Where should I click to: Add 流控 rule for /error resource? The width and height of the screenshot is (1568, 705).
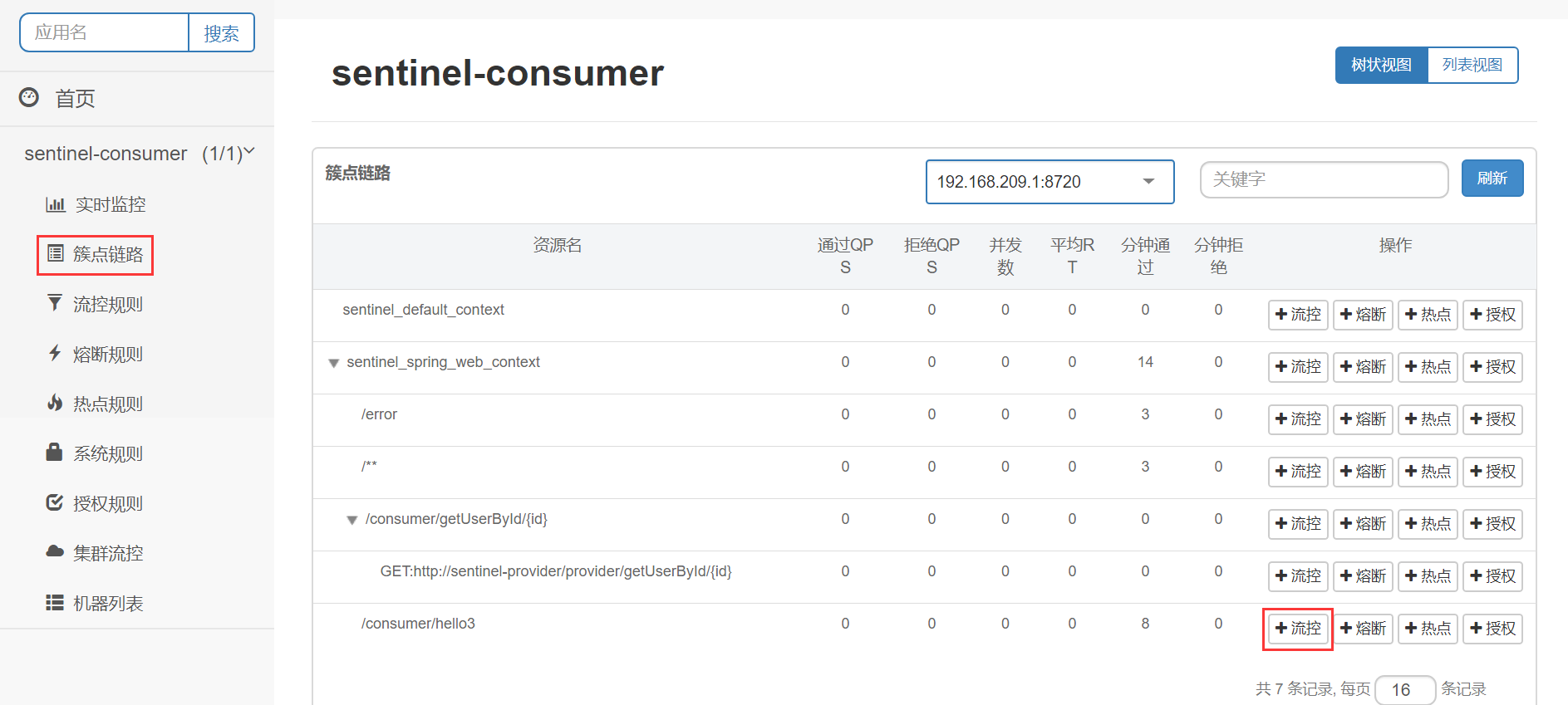click(1298, 419)
